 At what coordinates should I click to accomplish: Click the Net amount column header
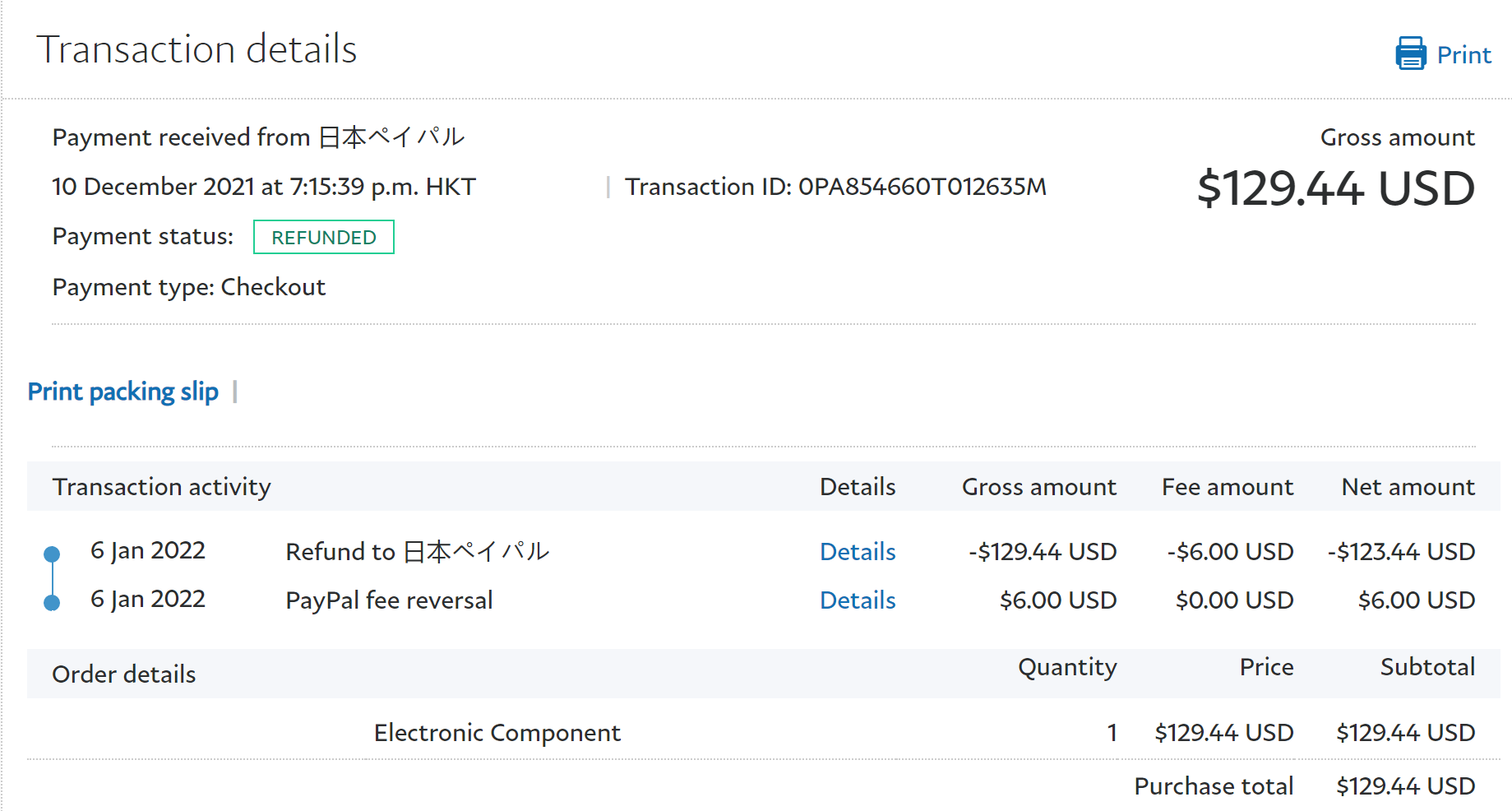click(1408, 487)
